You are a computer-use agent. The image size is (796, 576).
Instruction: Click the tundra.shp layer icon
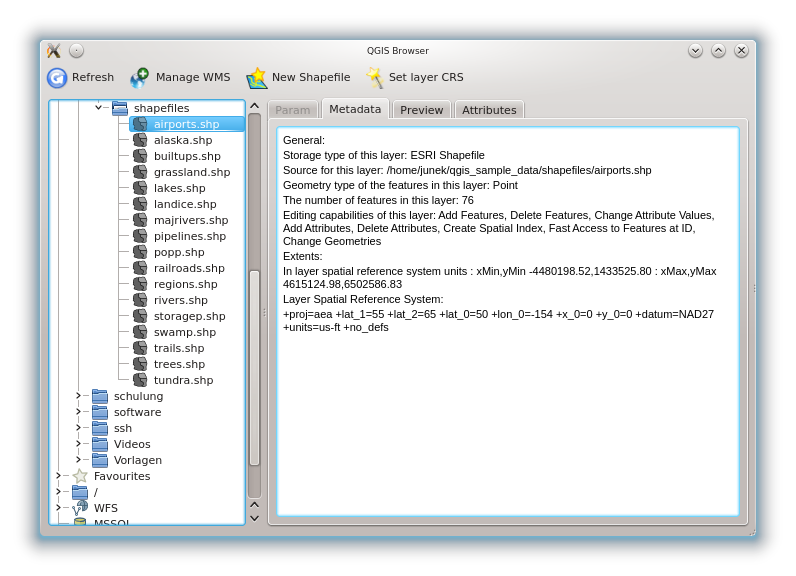[x=140, y=380]
